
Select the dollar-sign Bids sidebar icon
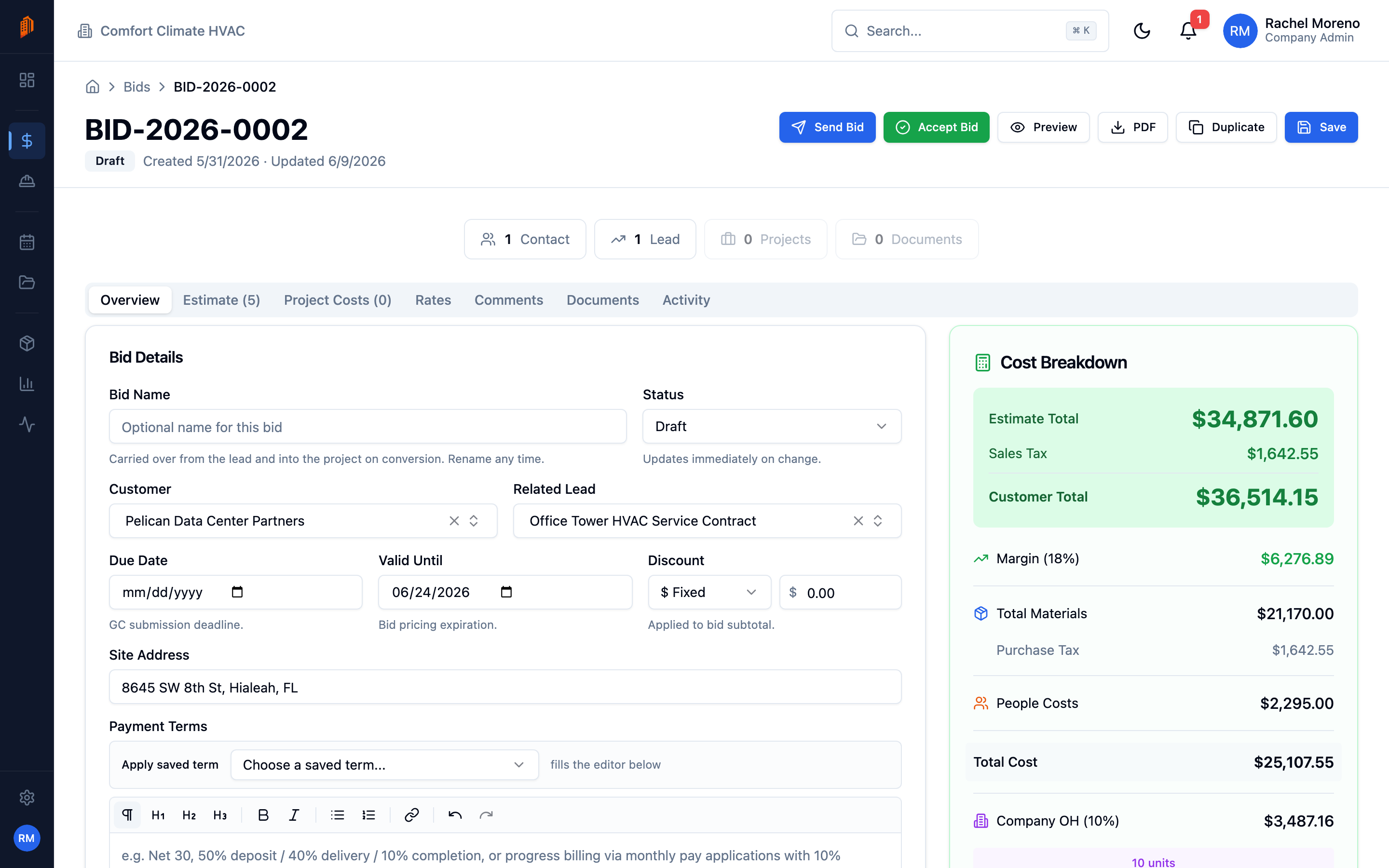pyautogui.click(x=27, y=141)
